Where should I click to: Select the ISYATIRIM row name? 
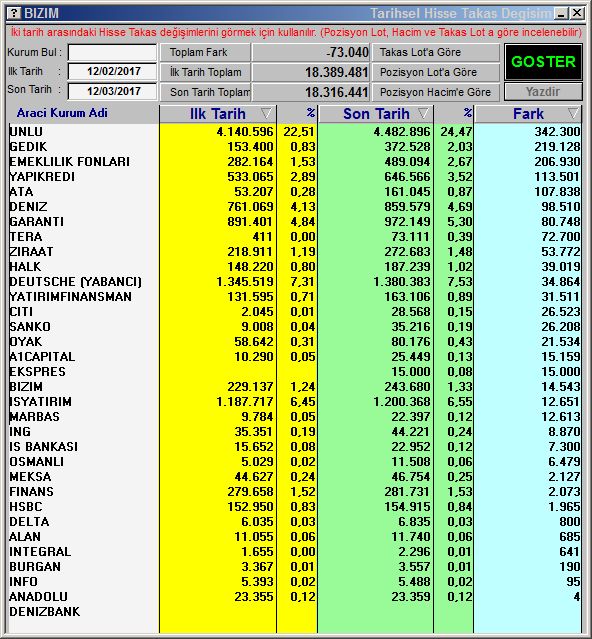[x=41, y=401]
